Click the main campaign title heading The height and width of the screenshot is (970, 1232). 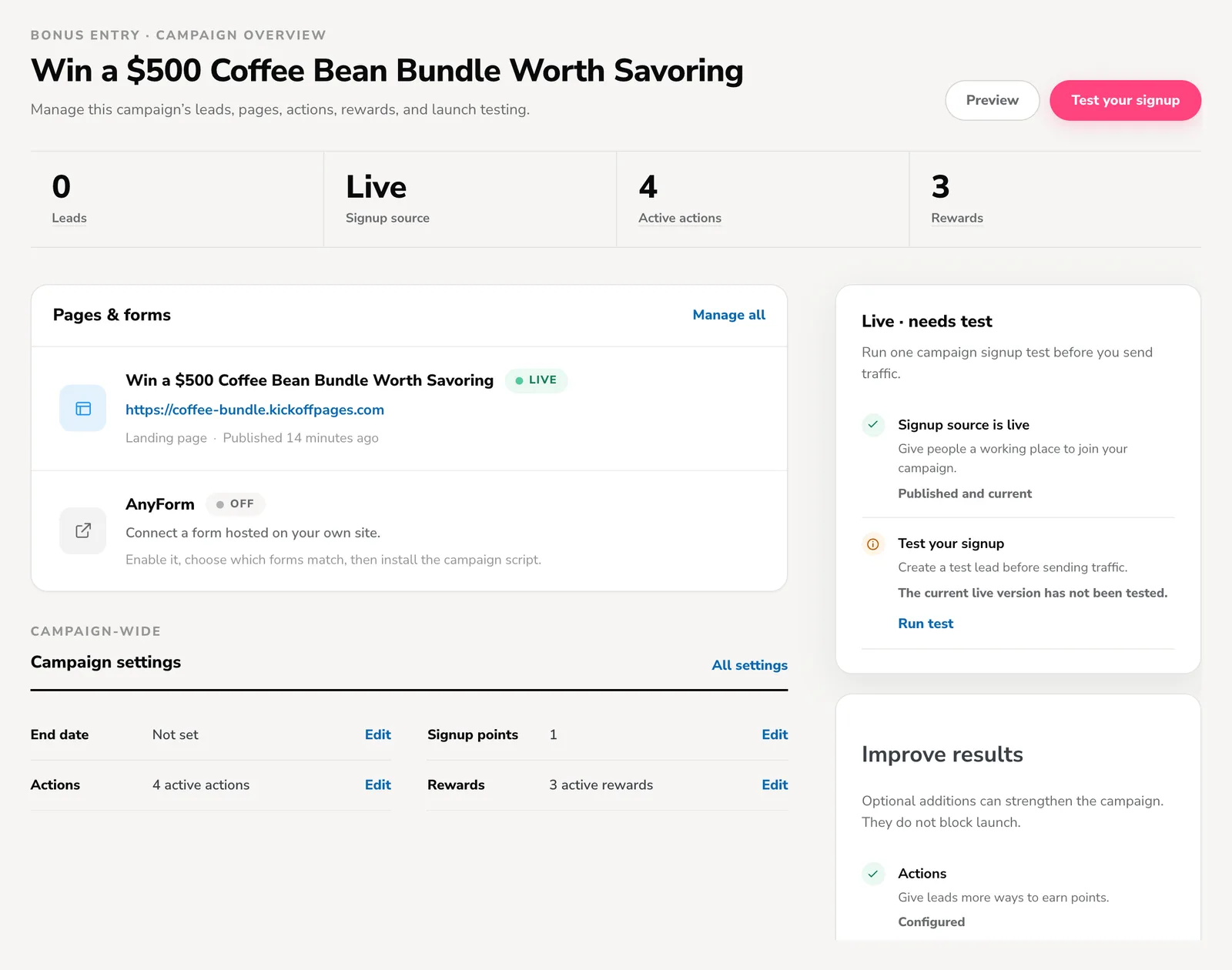387,70
